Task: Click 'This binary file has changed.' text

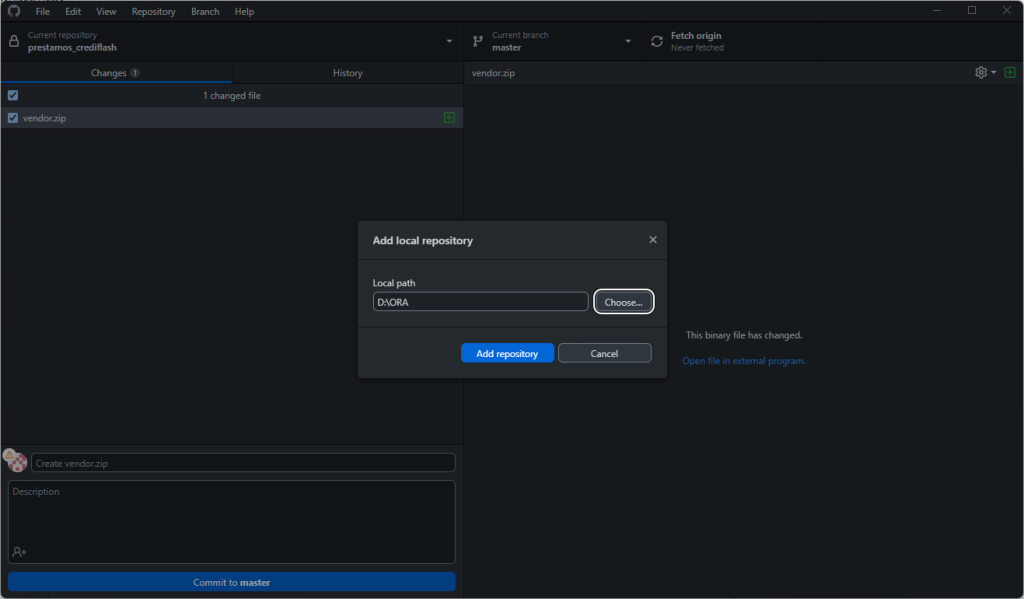Action: (x=743, y=335)
